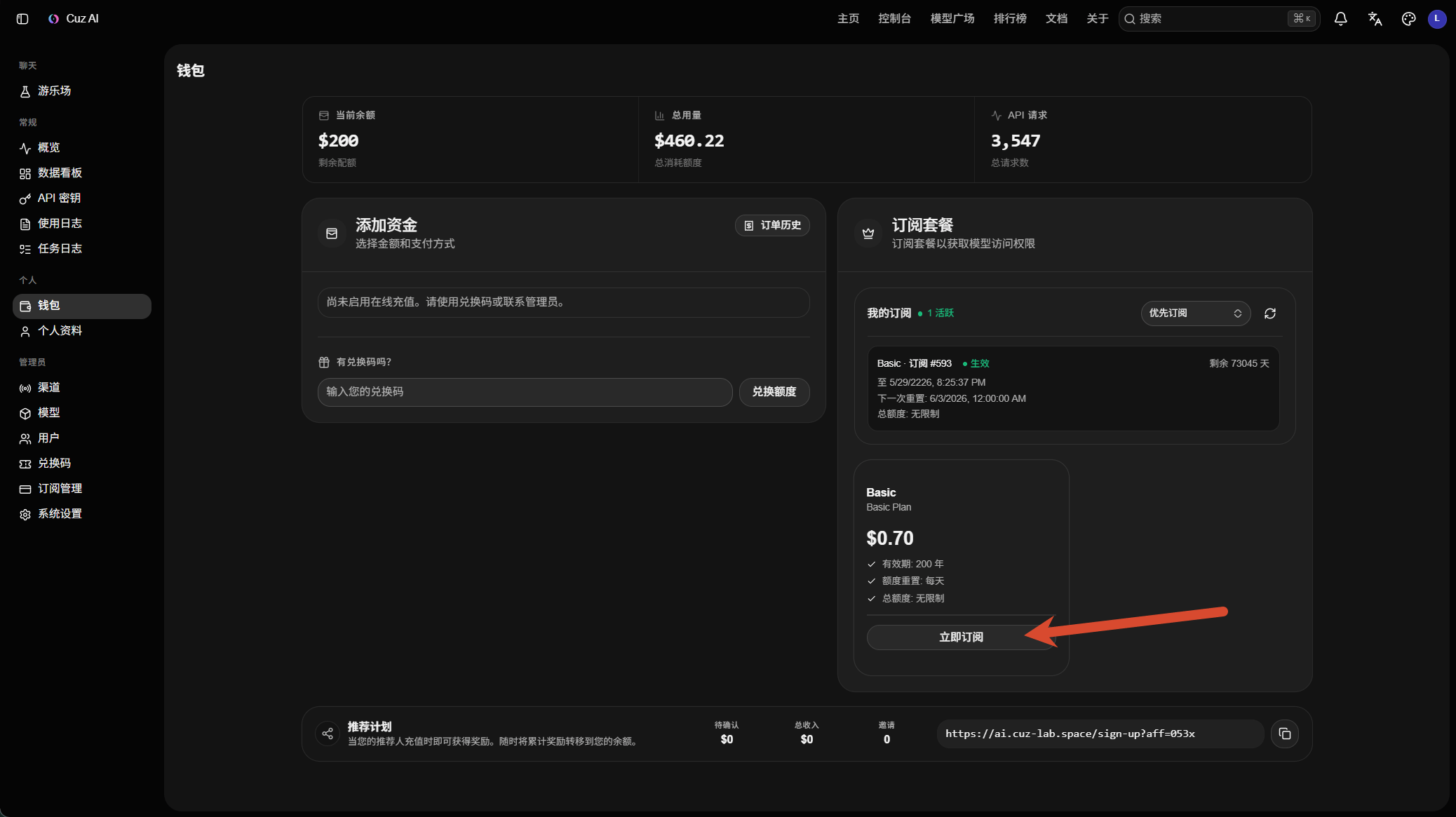Focus the 搜索 search field
The image size is (1456, 817).
point(1219,19)
